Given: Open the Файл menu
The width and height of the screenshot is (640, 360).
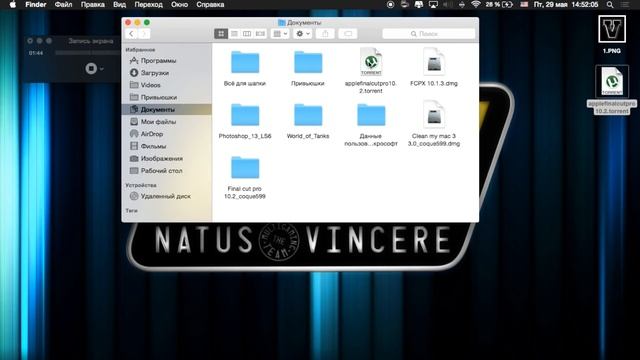Looking at the screenshot, I should point(63,4).
